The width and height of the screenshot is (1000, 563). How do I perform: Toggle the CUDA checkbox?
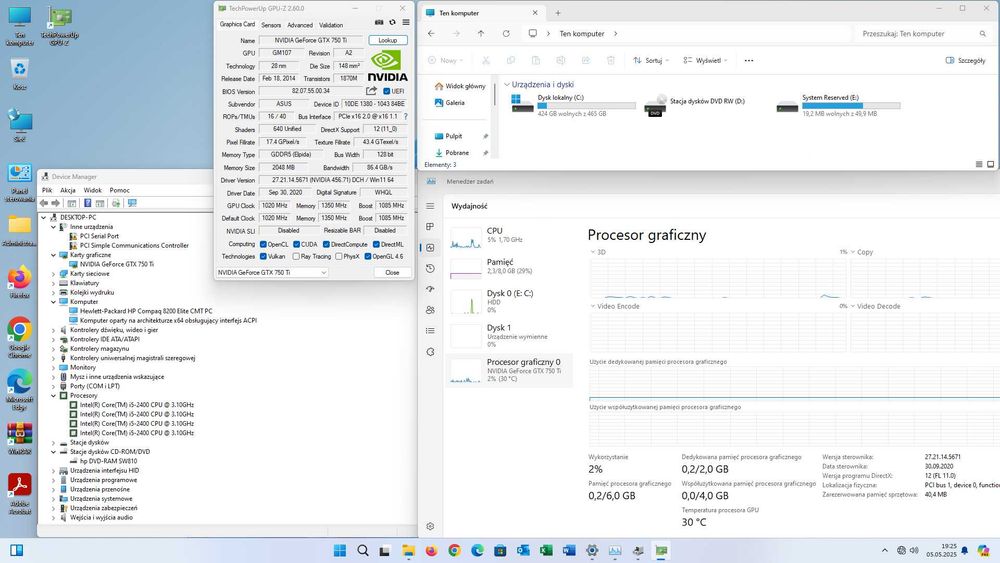pos(297,244)
